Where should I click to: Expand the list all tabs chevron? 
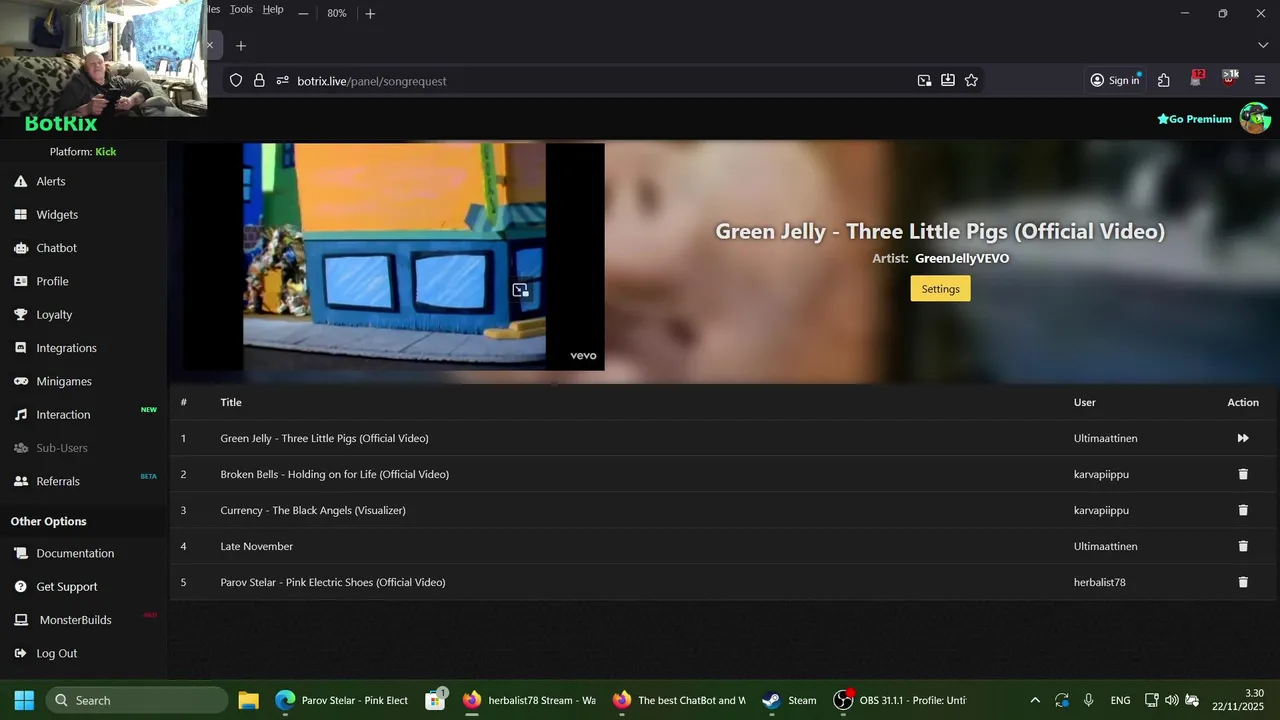1263,46
